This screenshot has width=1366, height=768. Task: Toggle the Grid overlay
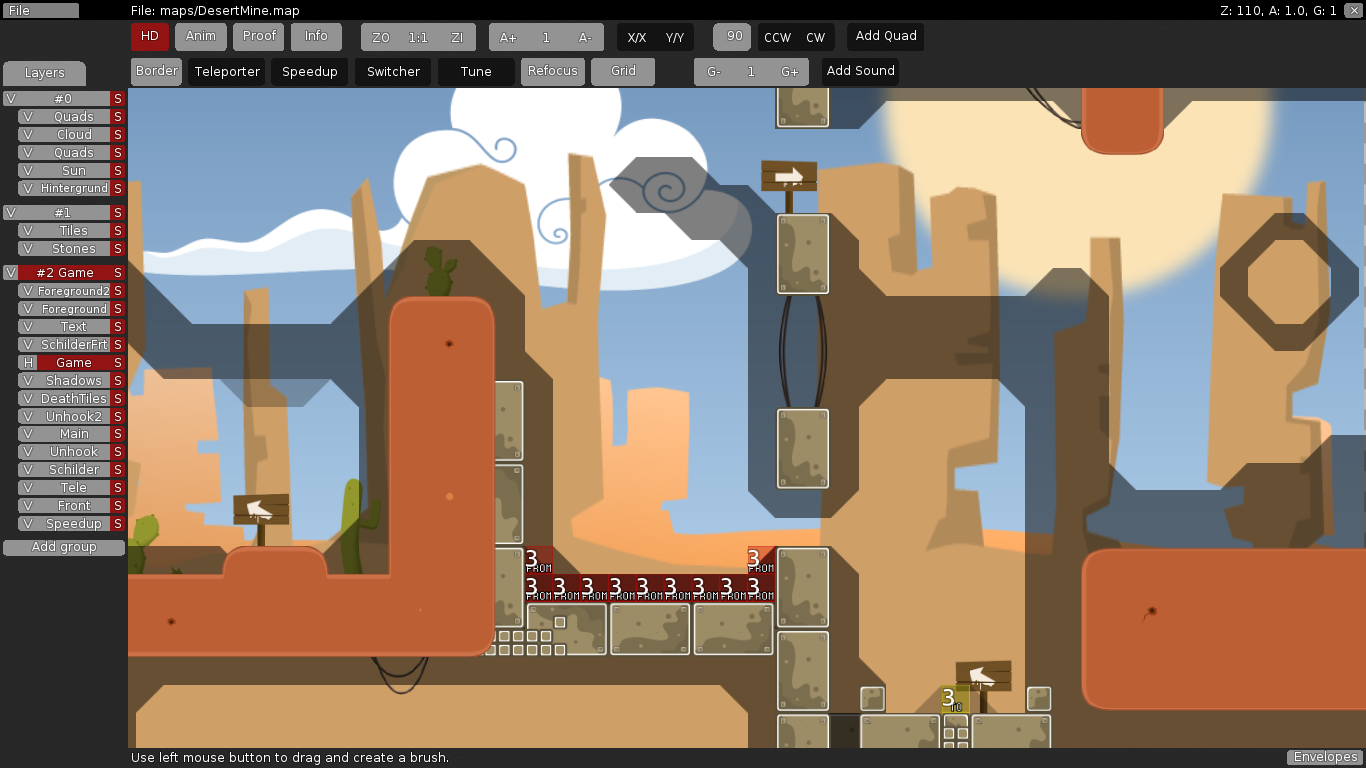(x=622, y=71)
